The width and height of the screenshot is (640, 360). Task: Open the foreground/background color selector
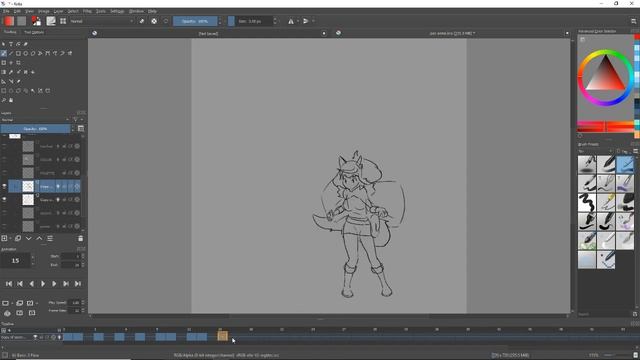click(36, 21)
